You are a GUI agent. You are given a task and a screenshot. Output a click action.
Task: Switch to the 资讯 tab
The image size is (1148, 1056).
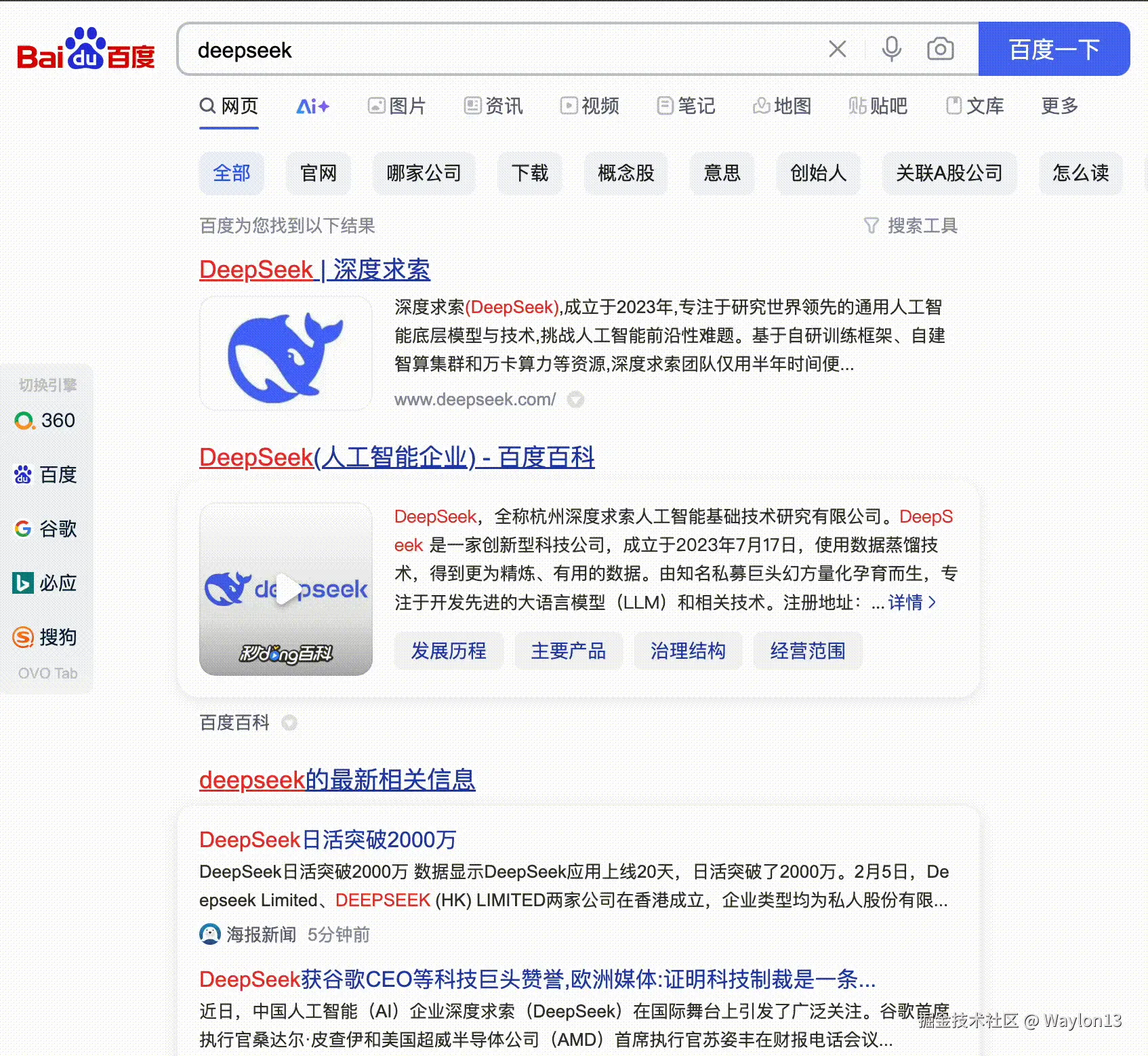[x=493, y=106]
